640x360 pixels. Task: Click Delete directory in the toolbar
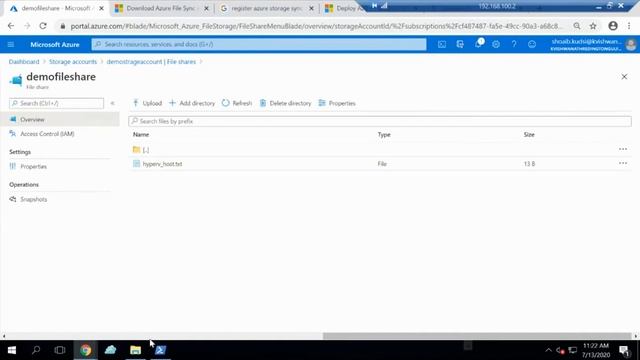[285, 103]
